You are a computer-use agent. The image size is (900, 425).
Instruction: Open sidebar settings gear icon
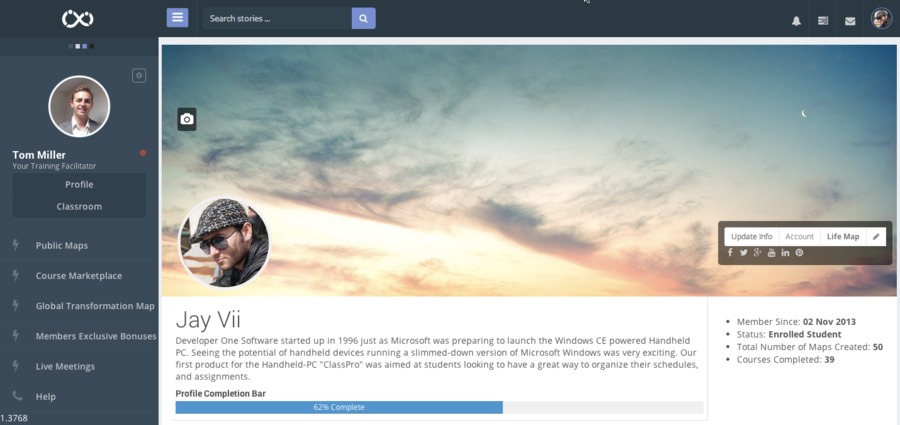point(139,75)
